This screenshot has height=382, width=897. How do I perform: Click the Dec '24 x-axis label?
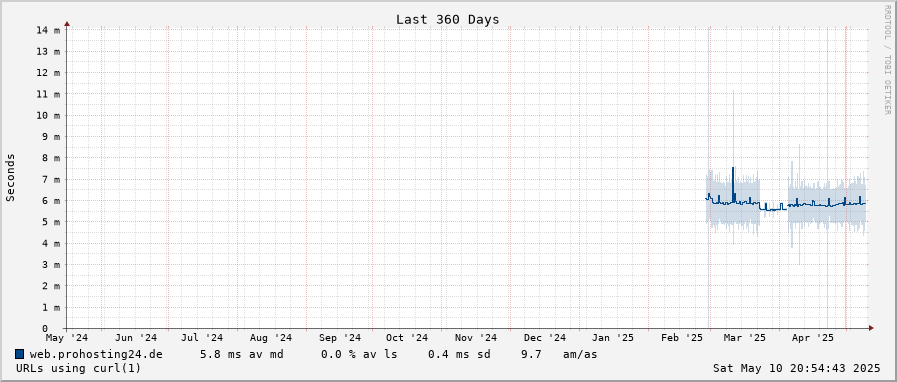click(545, 338)
